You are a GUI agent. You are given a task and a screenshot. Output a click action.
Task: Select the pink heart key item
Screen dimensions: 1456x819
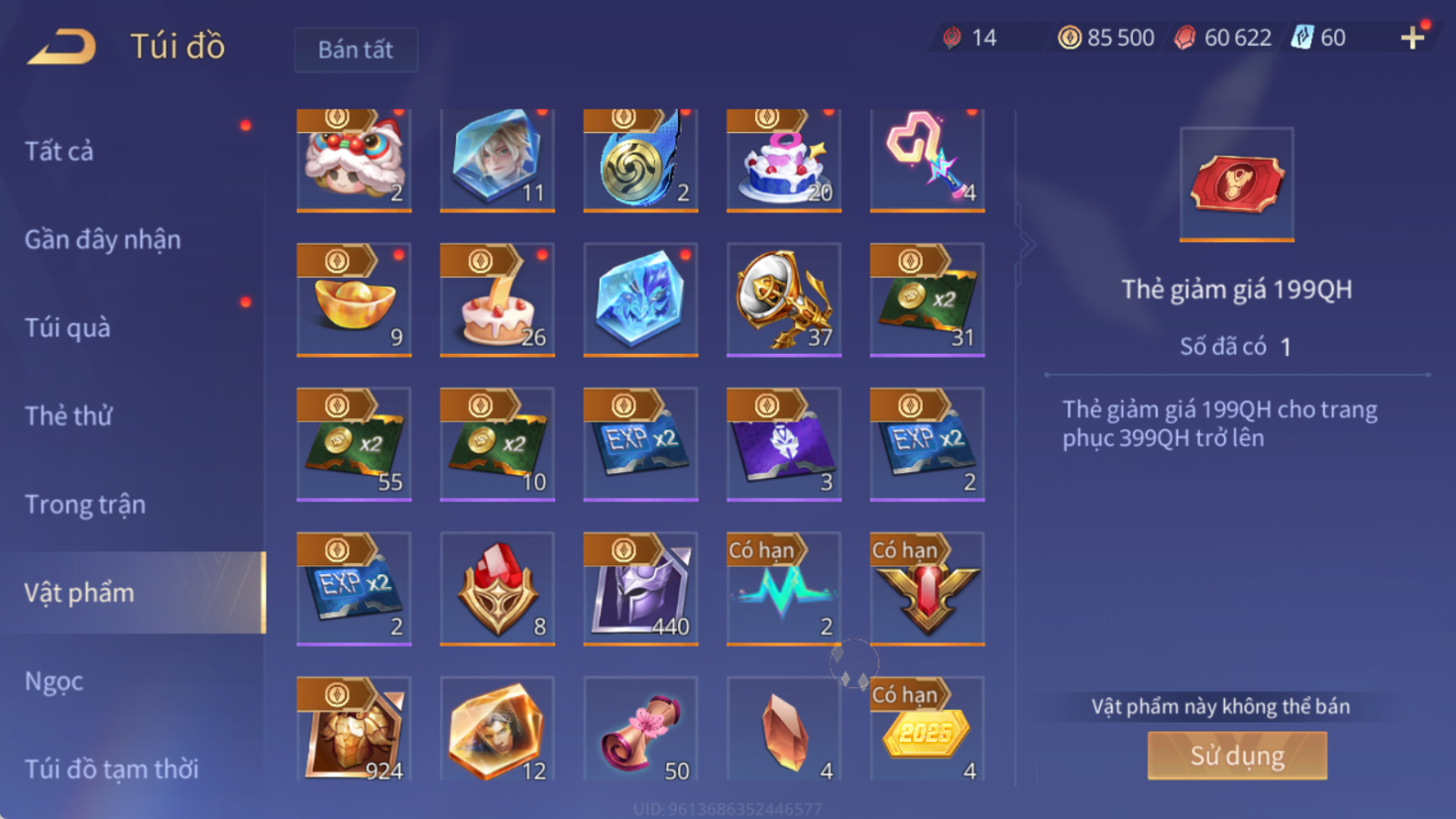click(x=927, y=160)
